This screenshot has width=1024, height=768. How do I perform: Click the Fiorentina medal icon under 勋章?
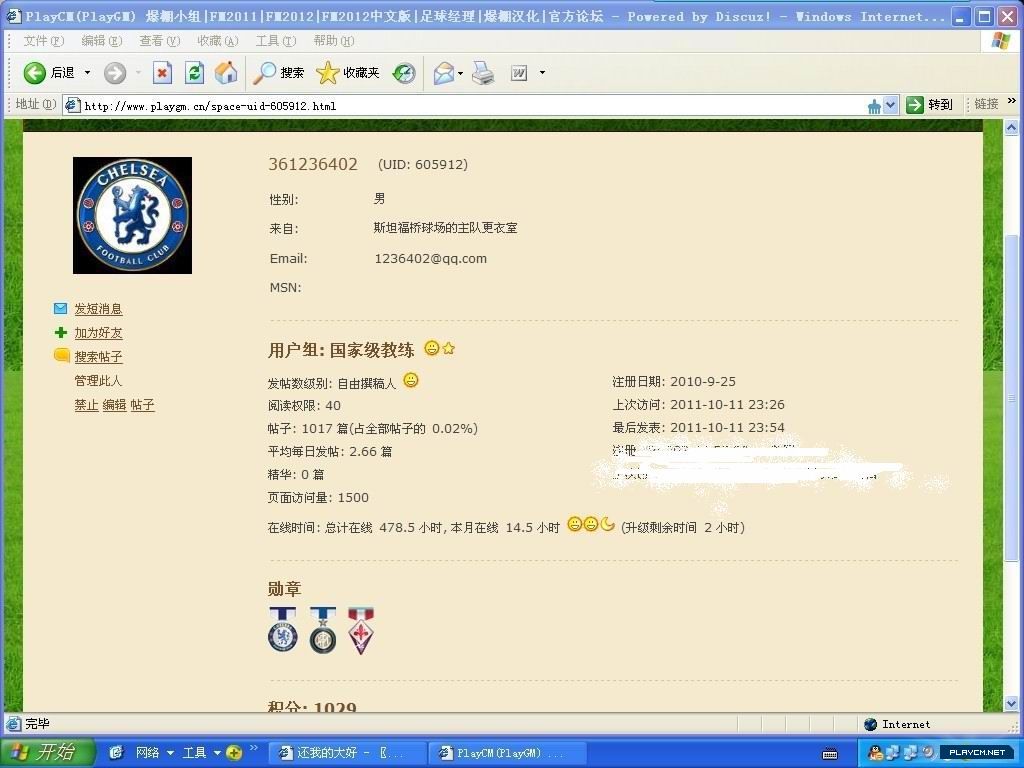point(360,630)
